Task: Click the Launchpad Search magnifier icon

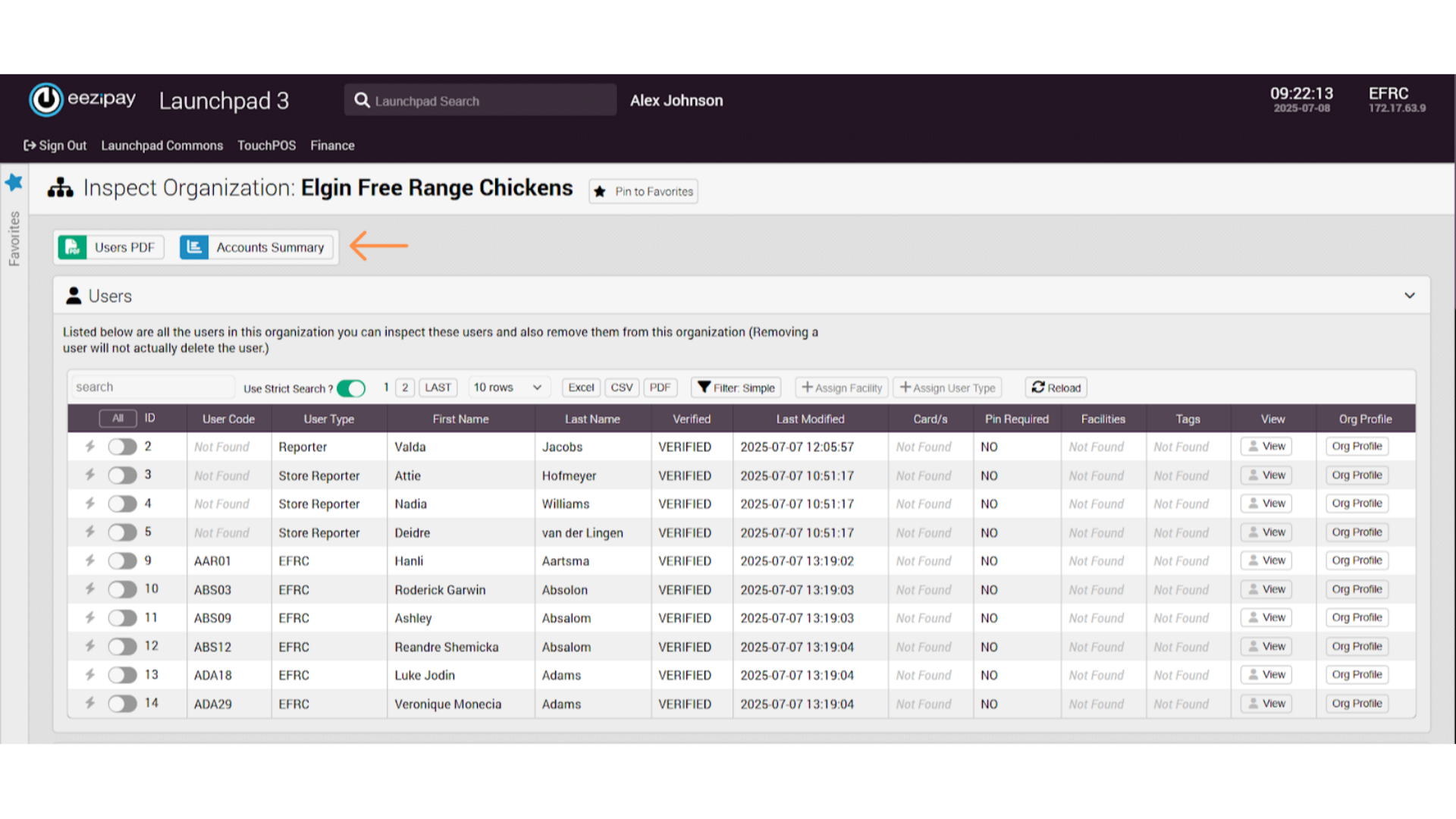Action: [362, 100]
